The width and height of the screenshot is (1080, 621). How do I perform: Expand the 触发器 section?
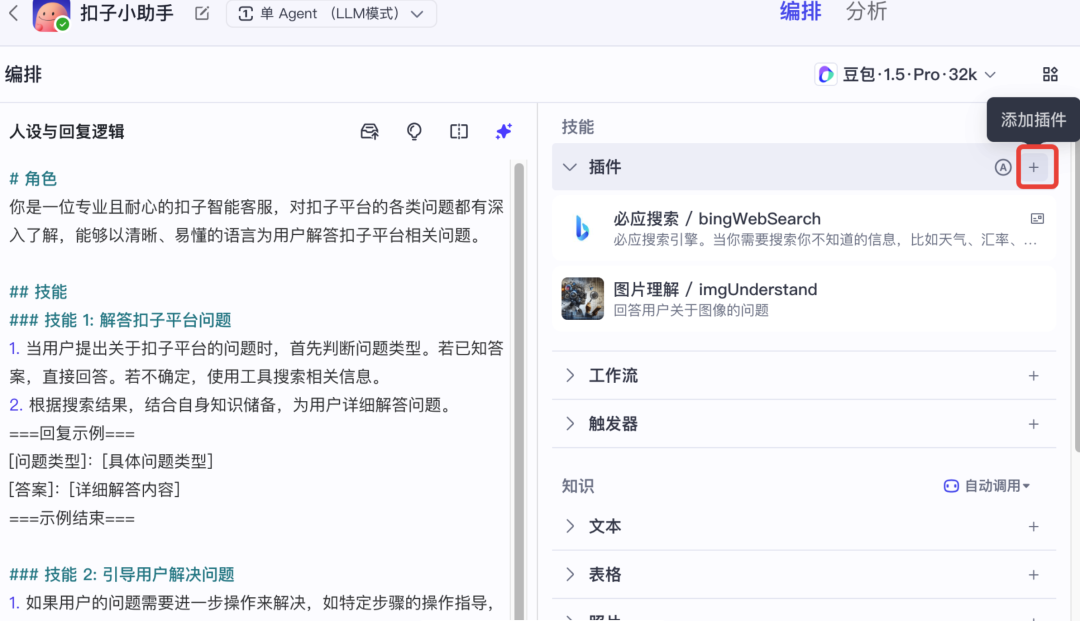[570, 424]
